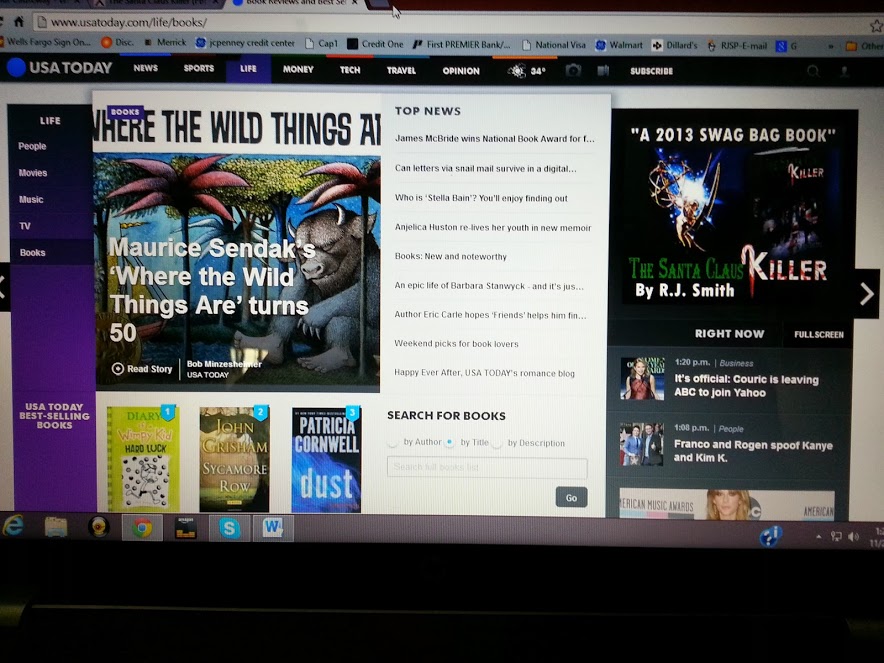Select the 'by Author' search option

[x=392, y=443]
